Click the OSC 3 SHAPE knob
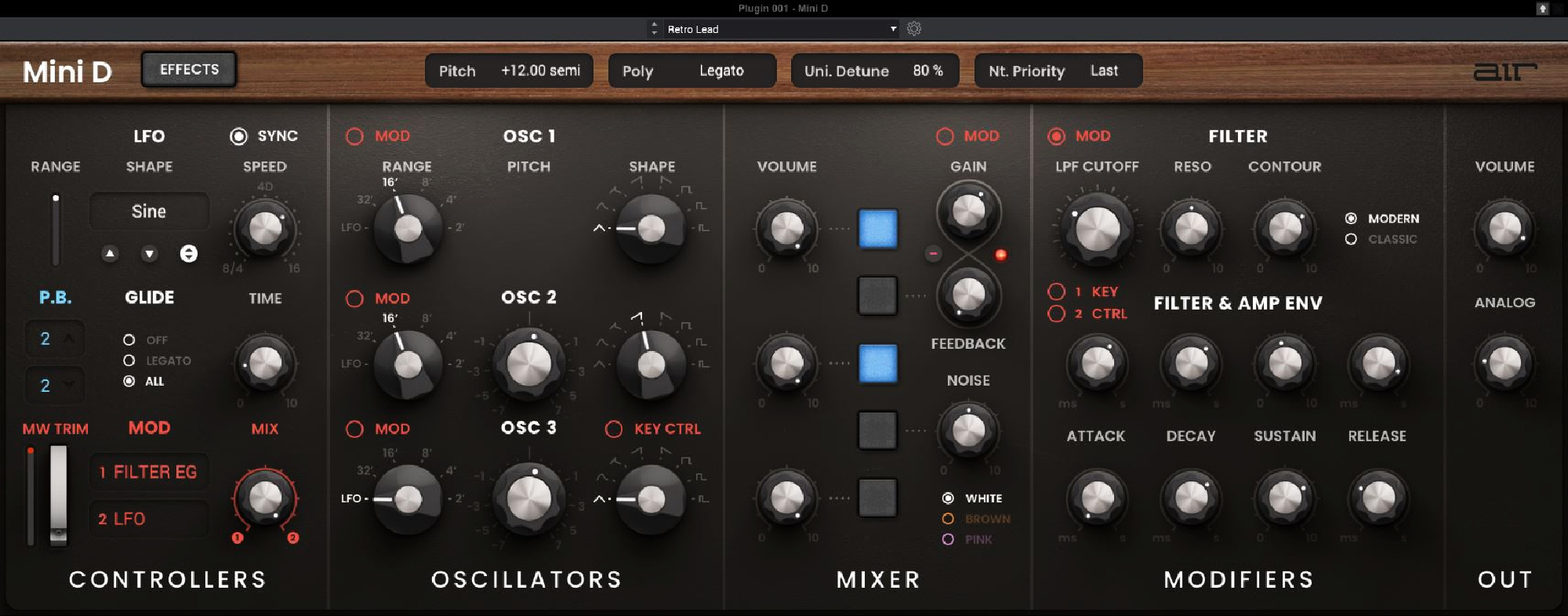Image resolution: width=1568 pixels, height=616 pixels. (651, 498)
